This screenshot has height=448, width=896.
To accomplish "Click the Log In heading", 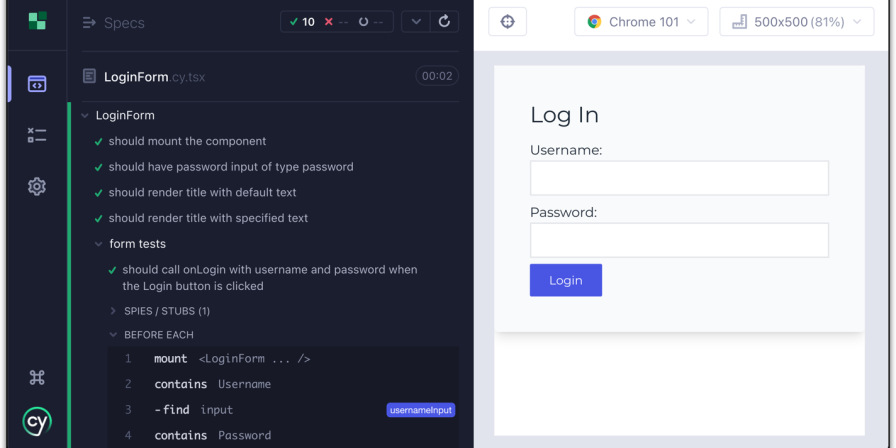I will 565,115.
